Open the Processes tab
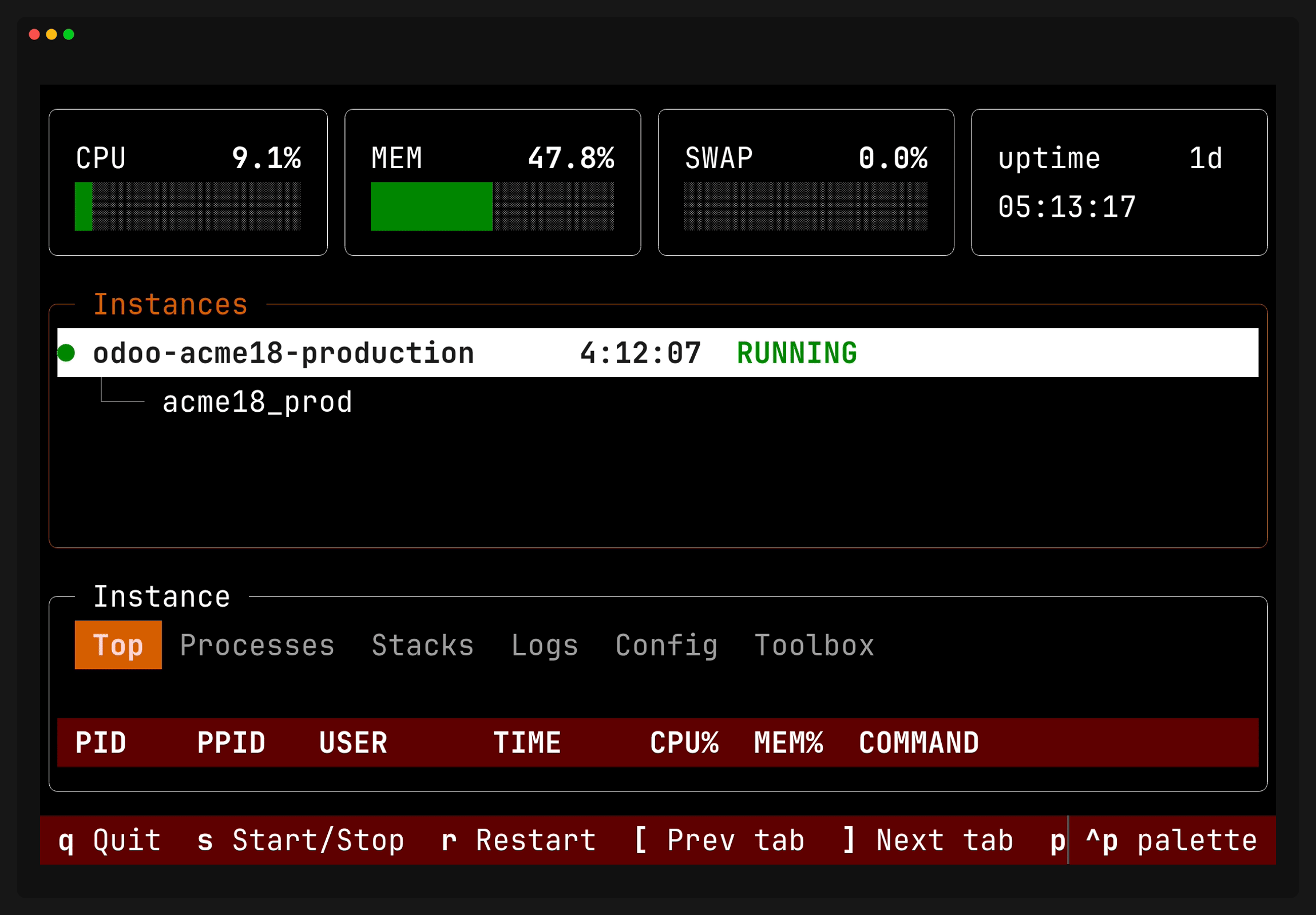Image resolution: width=1316 pixels, height=915 pixels. pos(257,645)
